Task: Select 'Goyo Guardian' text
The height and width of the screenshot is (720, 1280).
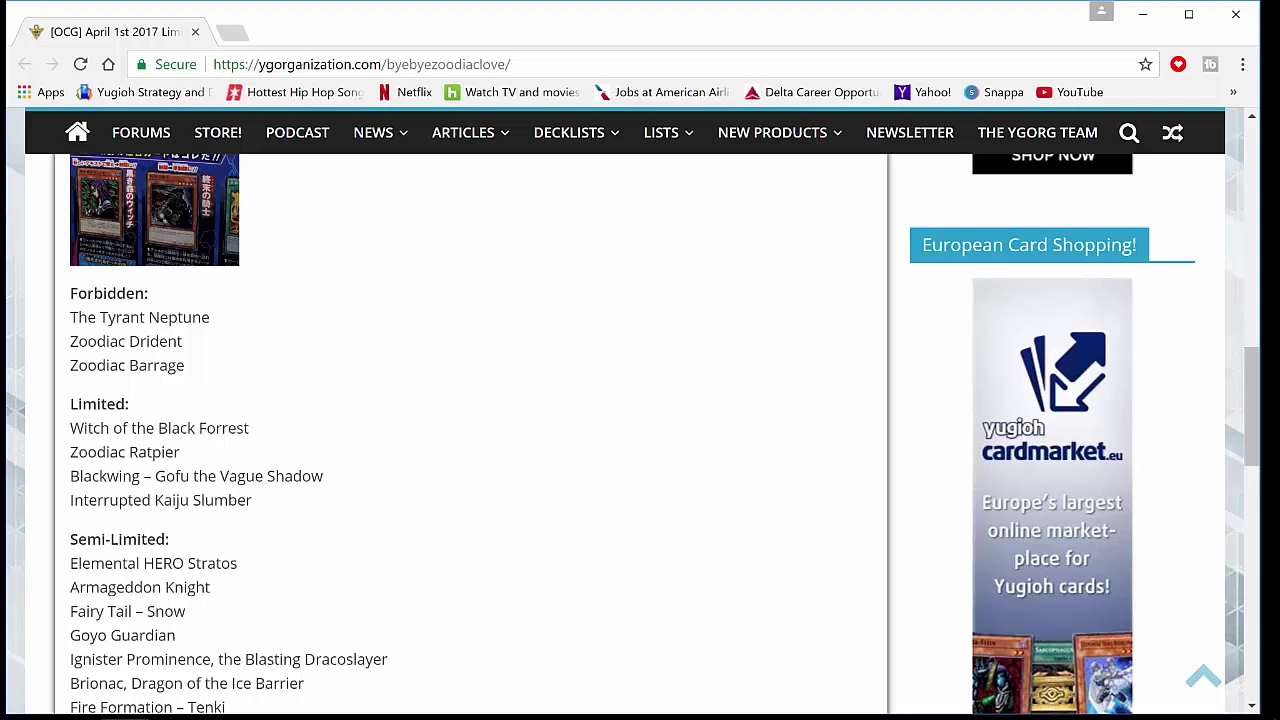Action: click(122, 635)
